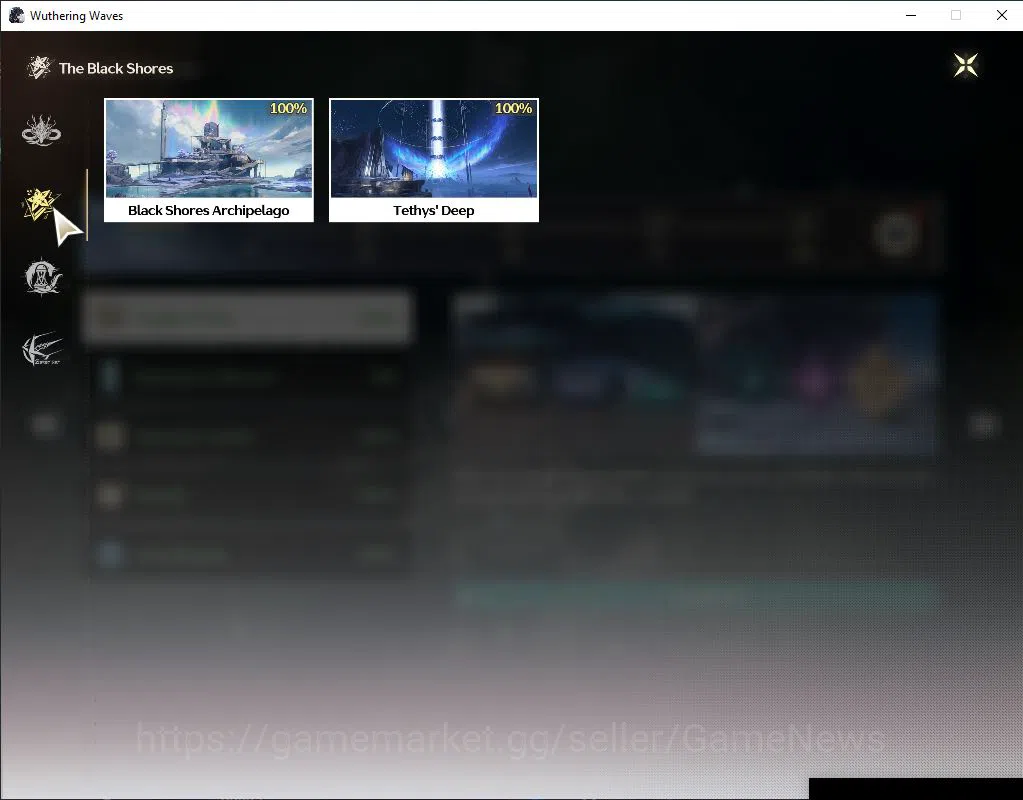
Task: Click the header emblem beside The Black Shores
Action: tap(39, 67)
